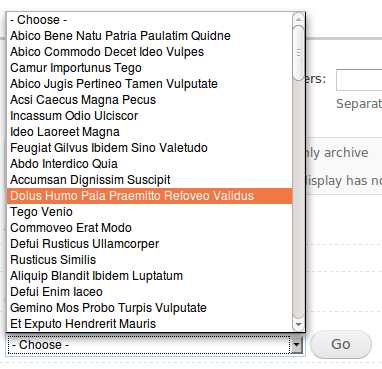Screen dimensions: 382x369
Task: Click the text input field above Separate
Action: click(359, 80)
